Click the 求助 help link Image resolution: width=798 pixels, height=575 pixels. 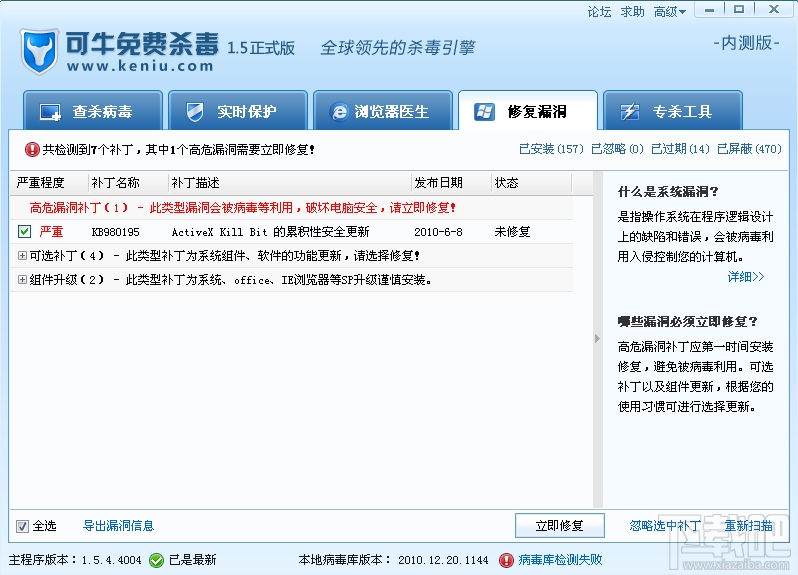click(x=633, y=11)
